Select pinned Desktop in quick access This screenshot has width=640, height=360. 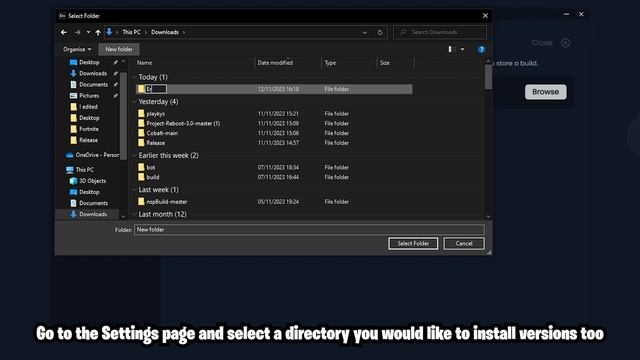coord(89,62)
